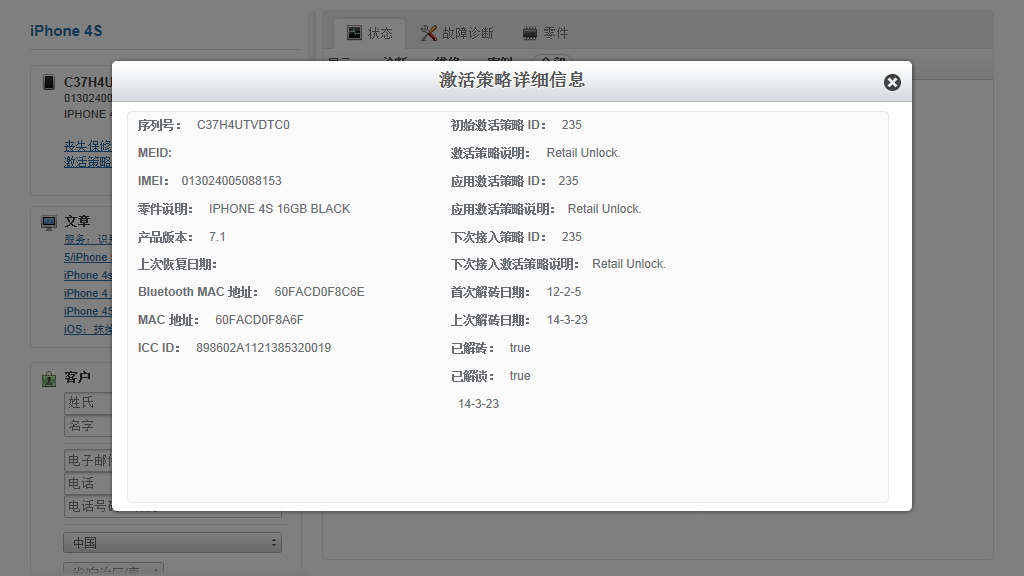
Task: Click the 上次恢复日期 label
Action: point(177,264)
